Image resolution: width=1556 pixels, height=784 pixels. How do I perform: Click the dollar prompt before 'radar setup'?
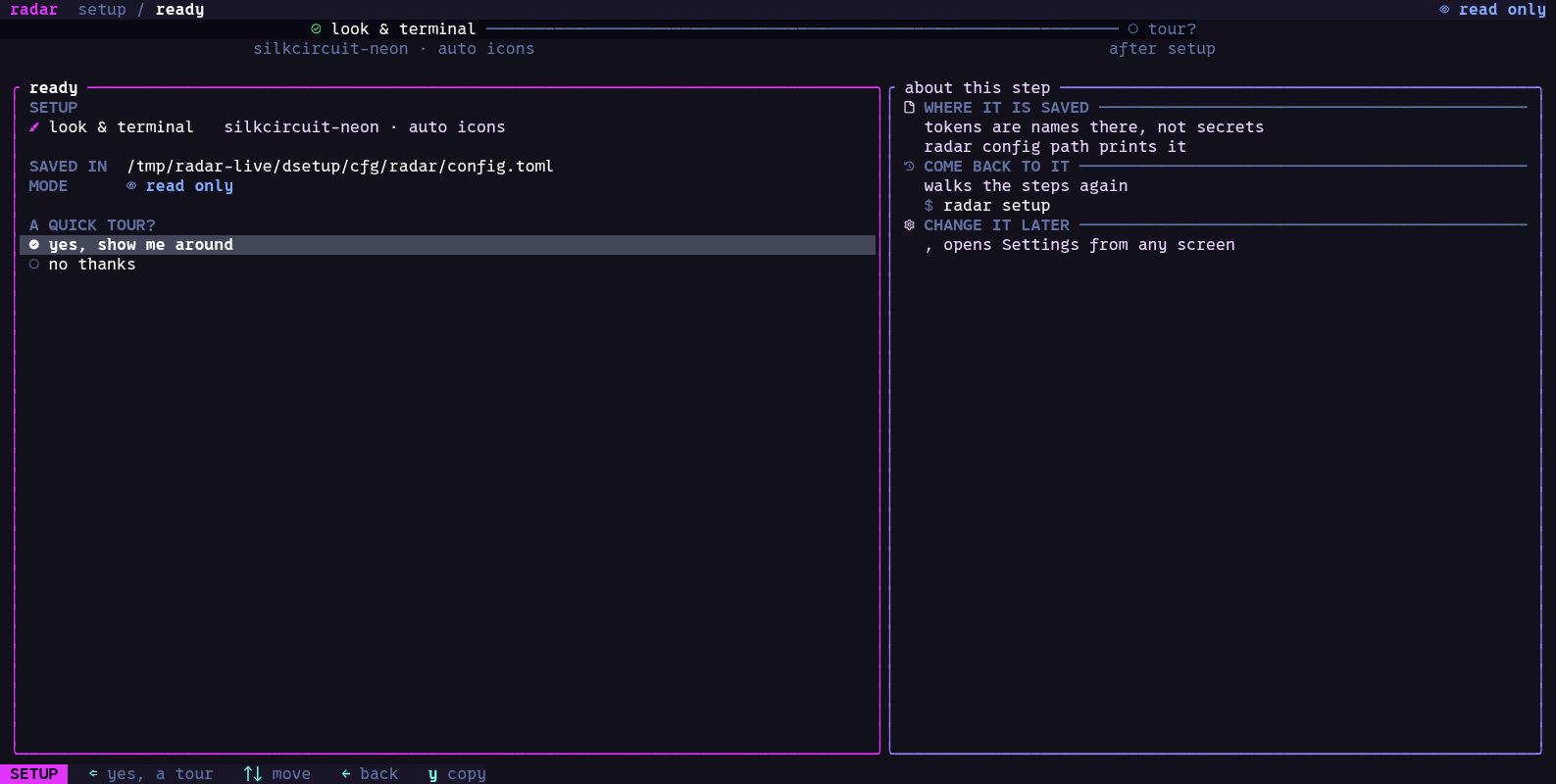[929, 206]
